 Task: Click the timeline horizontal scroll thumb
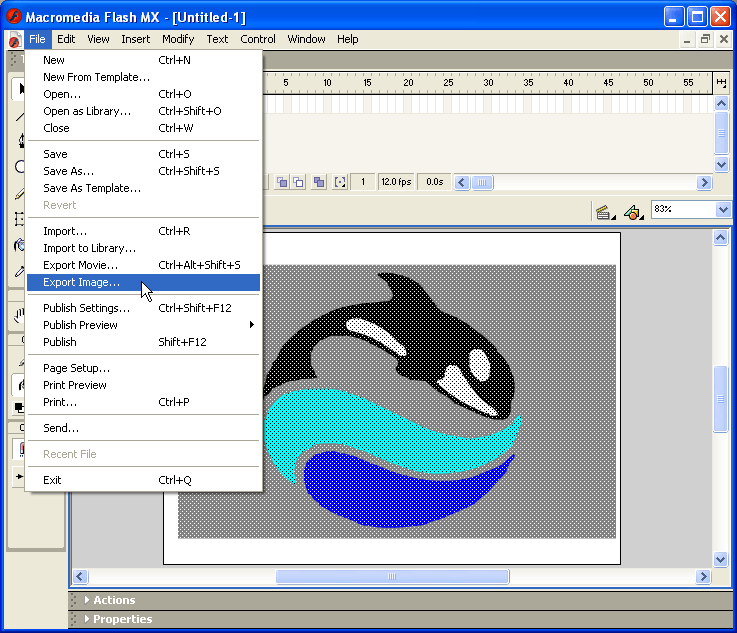click(482, 182)
